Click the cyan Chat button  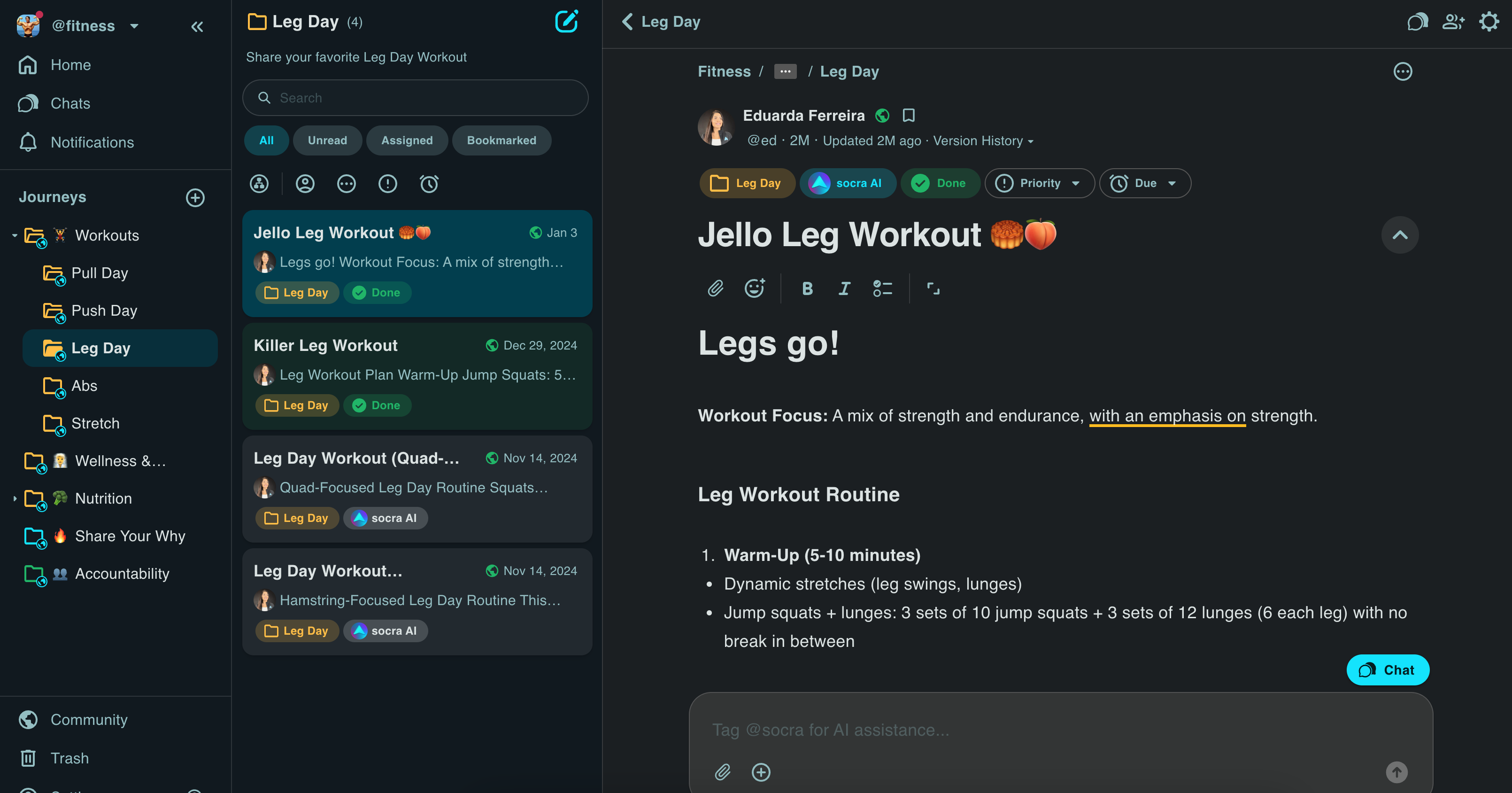pos(1388,669)
